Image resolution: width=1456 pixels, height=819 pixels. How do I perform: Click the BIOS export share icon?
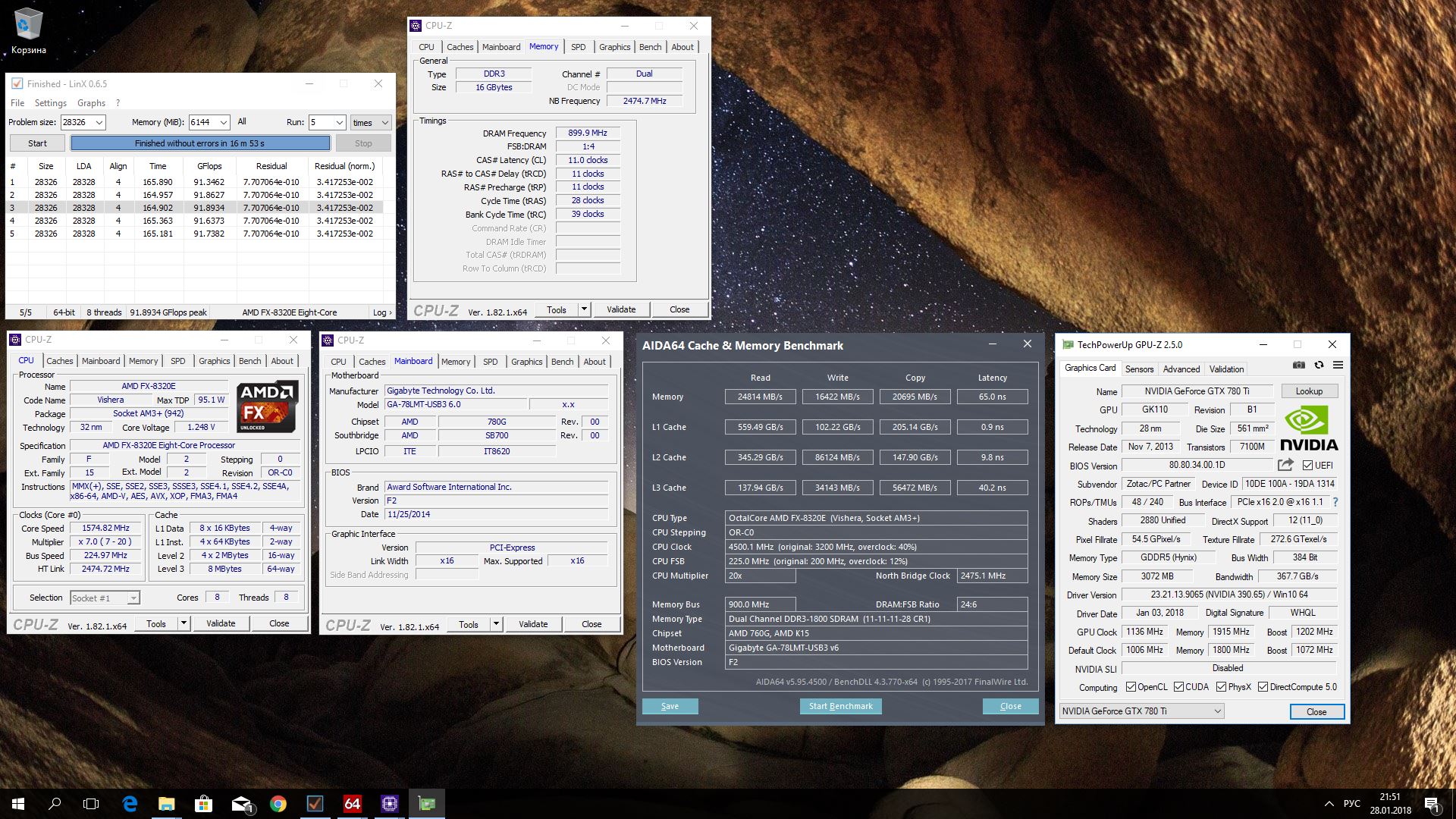click(x=1285, y=465)
